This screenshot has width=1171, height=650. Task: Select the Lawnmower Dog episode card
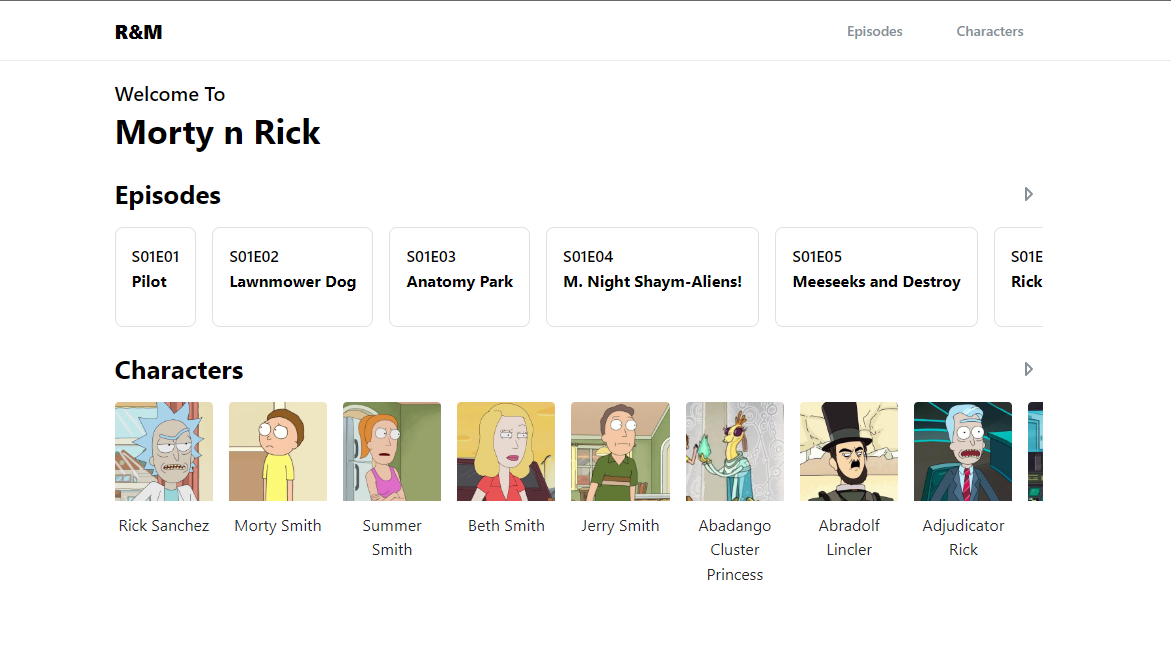point(292,277)
